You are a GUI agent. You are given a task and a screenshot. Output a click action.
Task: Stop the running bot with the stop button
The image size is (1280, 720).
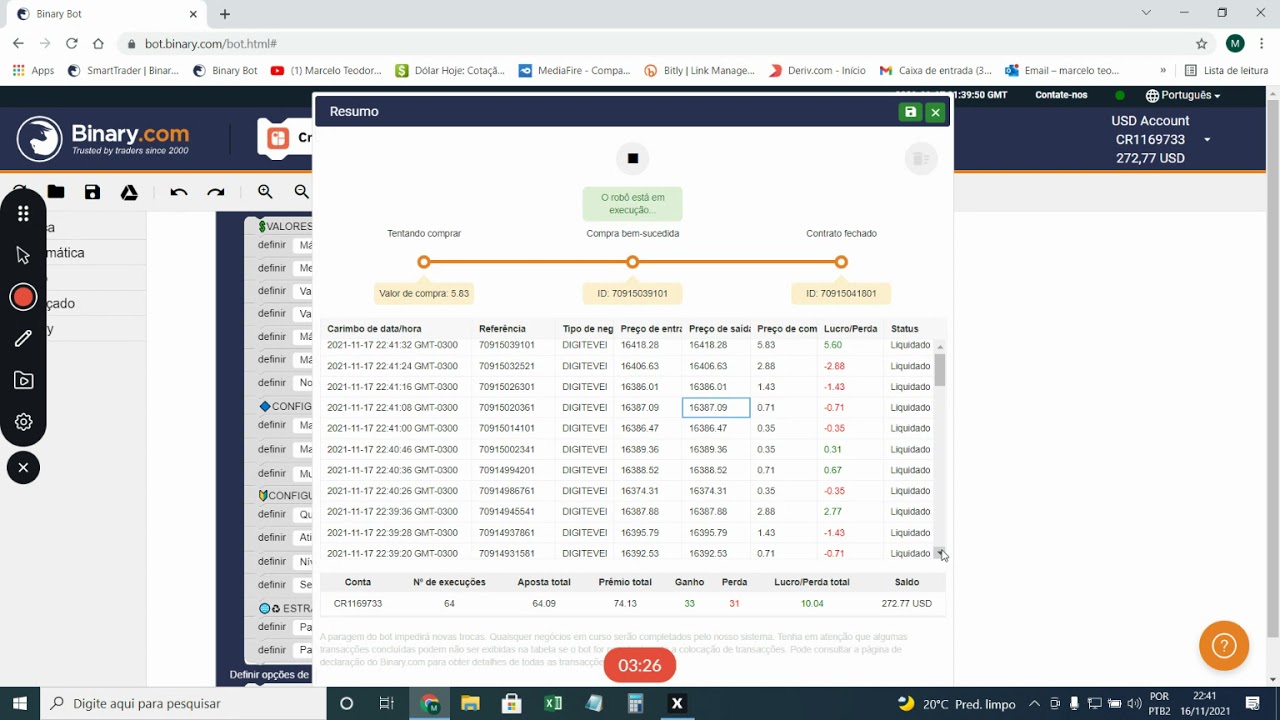click(632, 158)
